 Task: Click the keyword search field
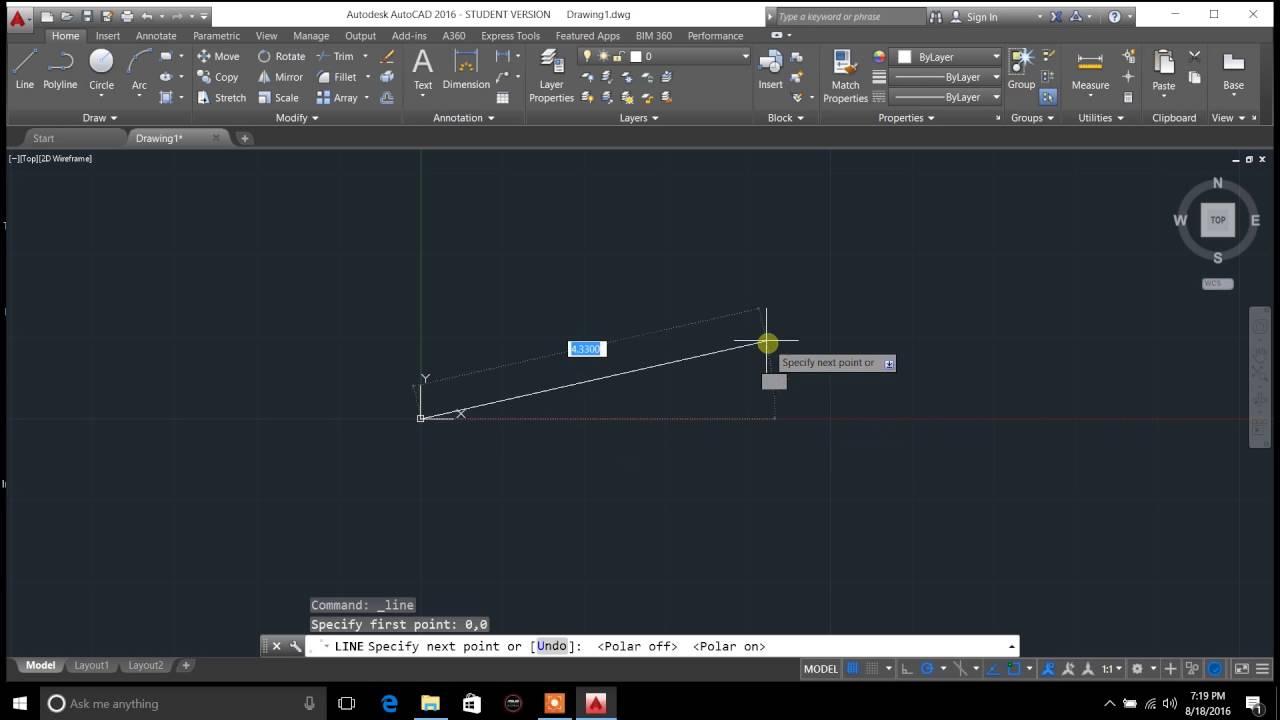tap(850, 17)
